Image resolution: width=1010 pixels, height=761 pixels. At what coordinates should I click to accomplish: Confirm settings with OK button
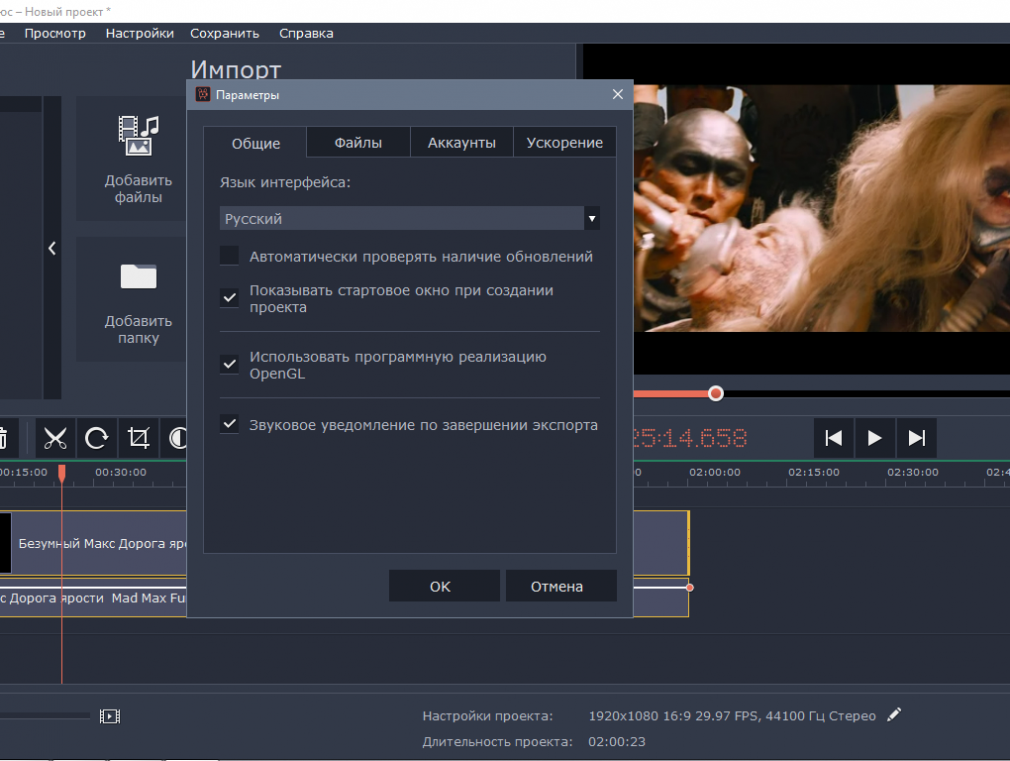point(444,586)
